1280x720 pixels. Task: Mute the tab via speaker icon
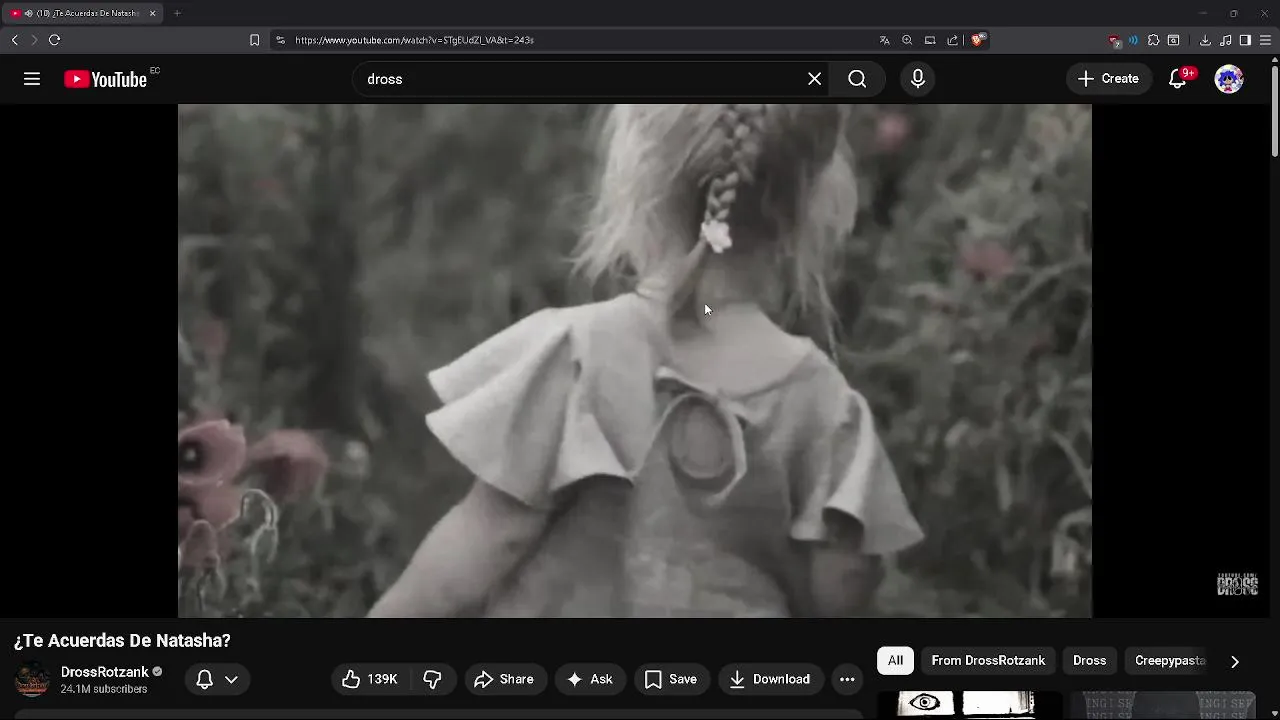click(x=28, y=13)
